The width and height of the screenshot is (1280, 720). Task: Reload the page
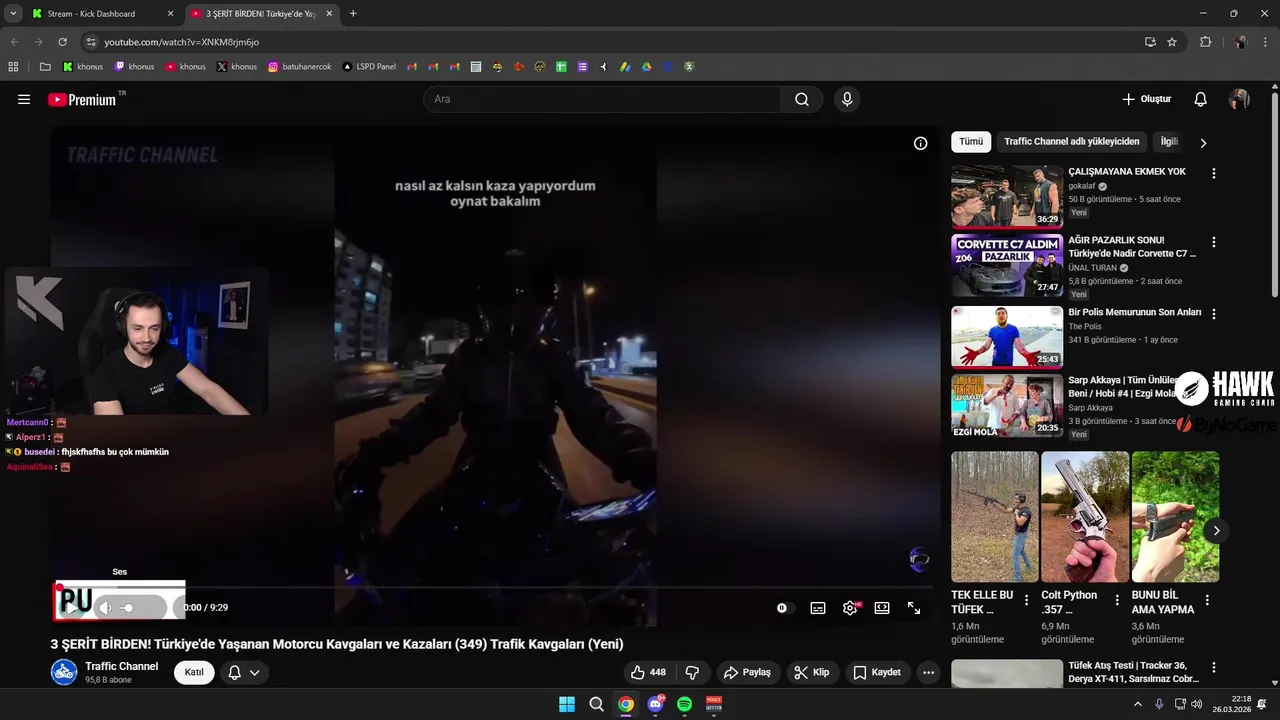pyautogui.click(x=62, y=42)
